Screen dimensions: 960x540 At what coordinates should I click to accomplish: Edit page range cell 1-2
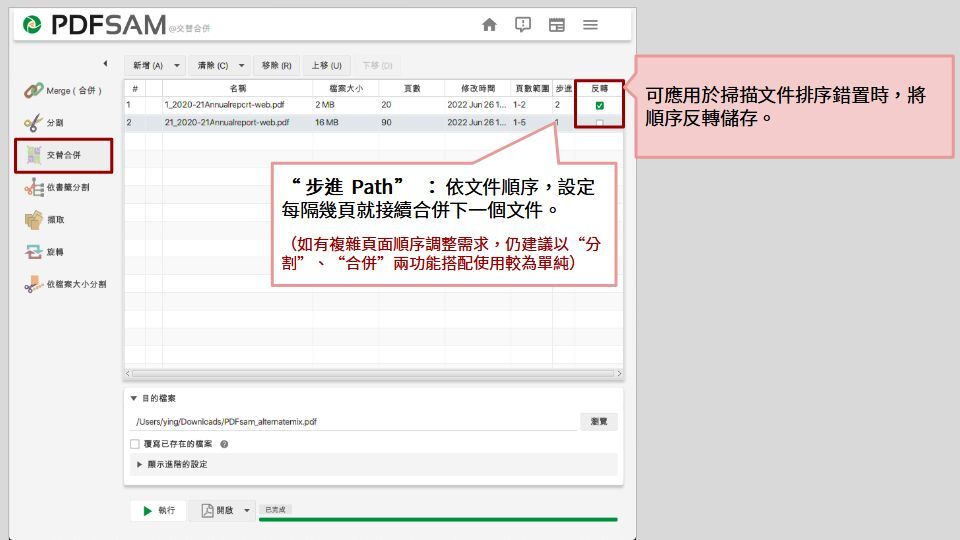[531, 105]
